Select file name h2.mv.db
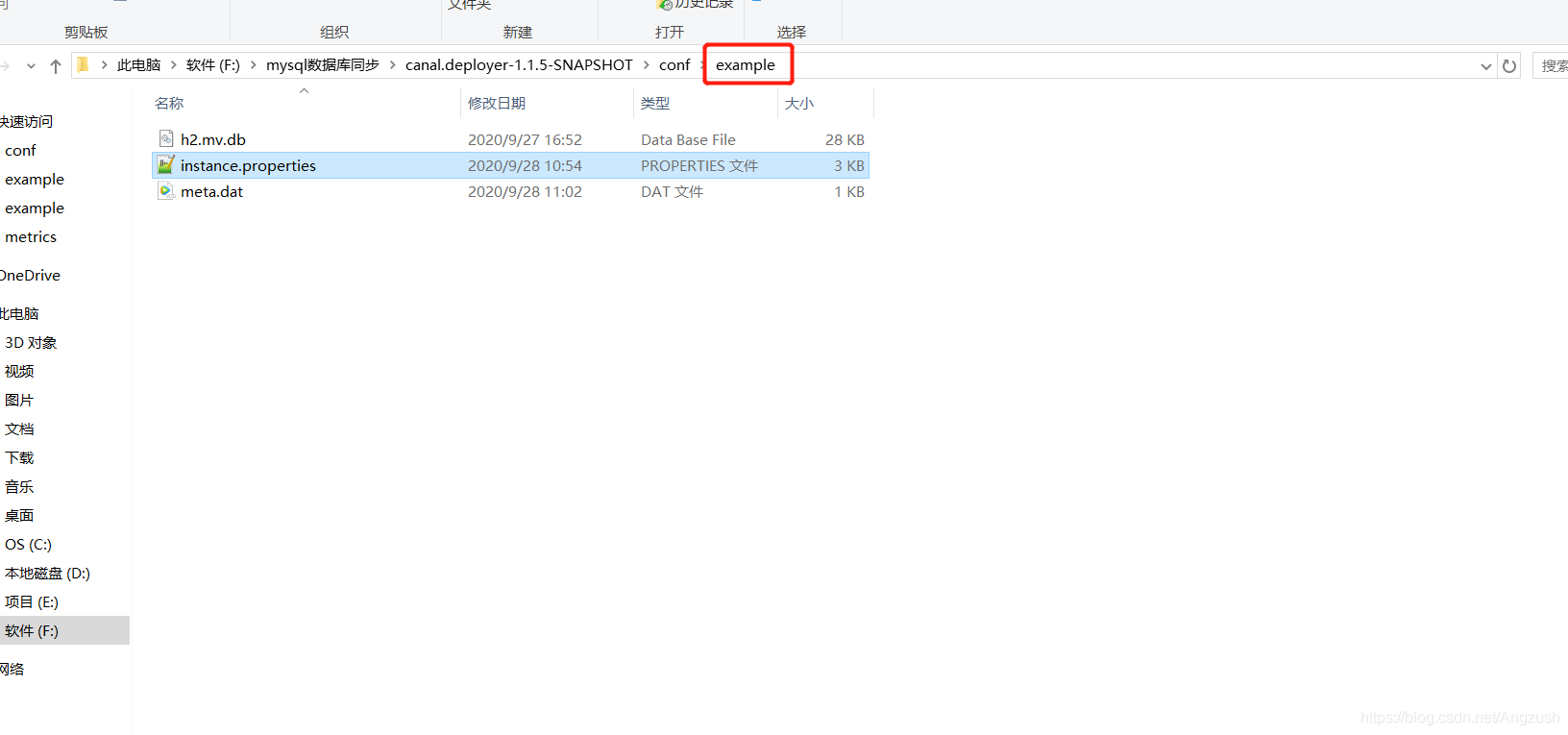This screenshot has width=1568, height=735. pos(213,139)
